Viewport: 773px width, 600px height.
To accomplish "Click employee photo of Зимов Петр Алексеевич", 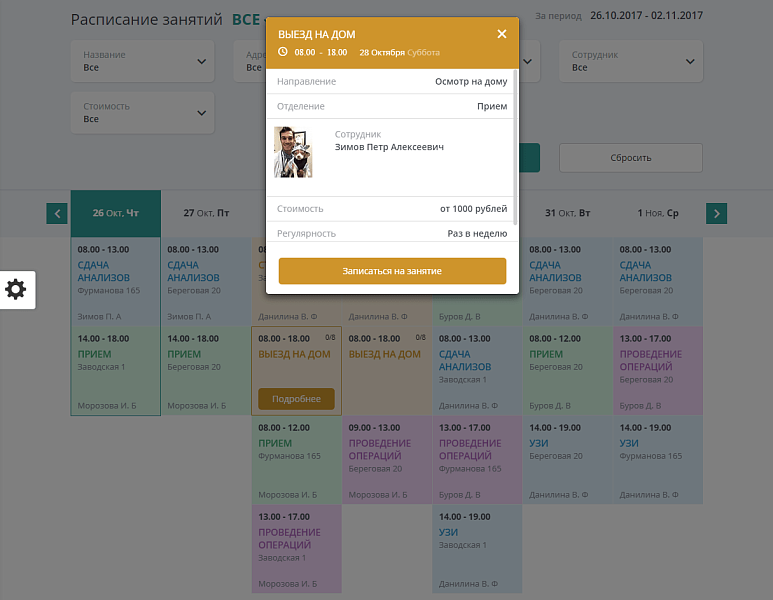I will 293,152.
